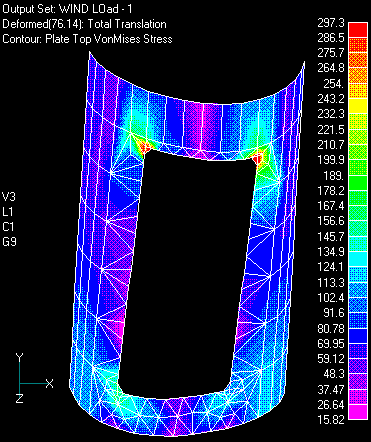The image size is (371, 442).
Task: Click the solid blue 80.78 legend band
Action: coord(358,335)
